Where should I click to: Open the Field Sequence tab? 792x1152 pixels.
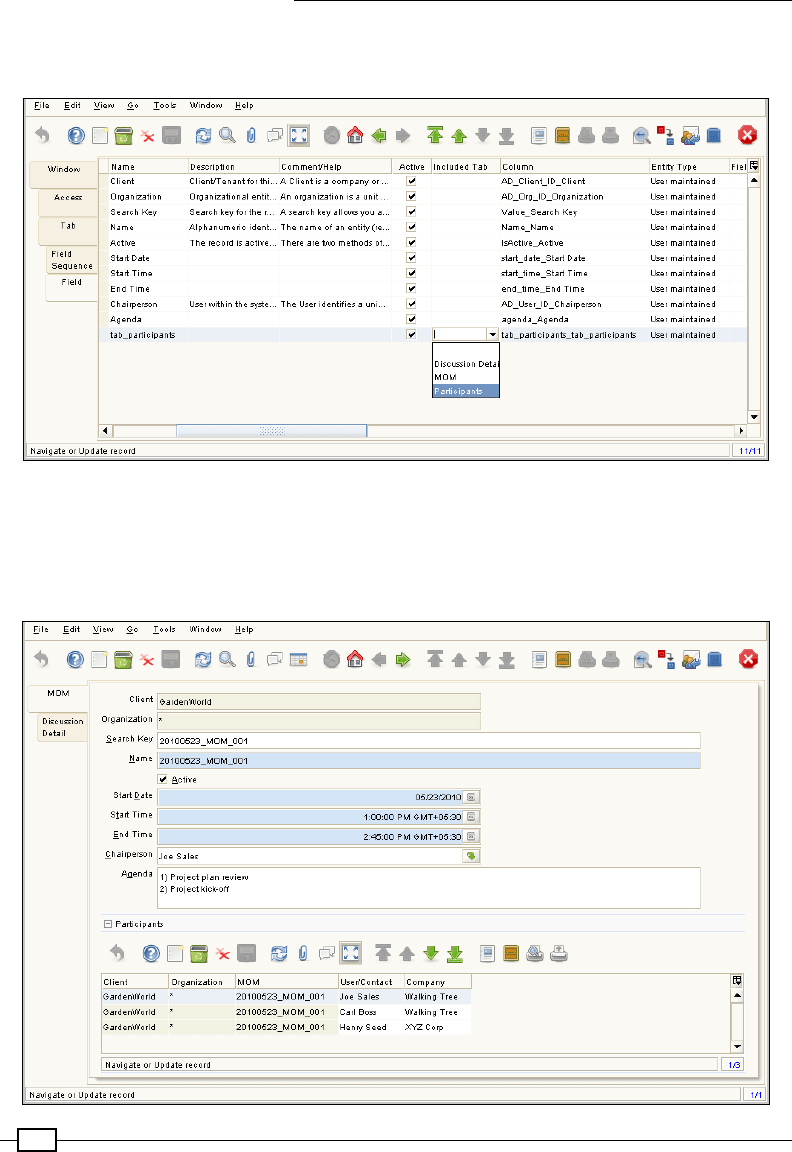point(72,260)
